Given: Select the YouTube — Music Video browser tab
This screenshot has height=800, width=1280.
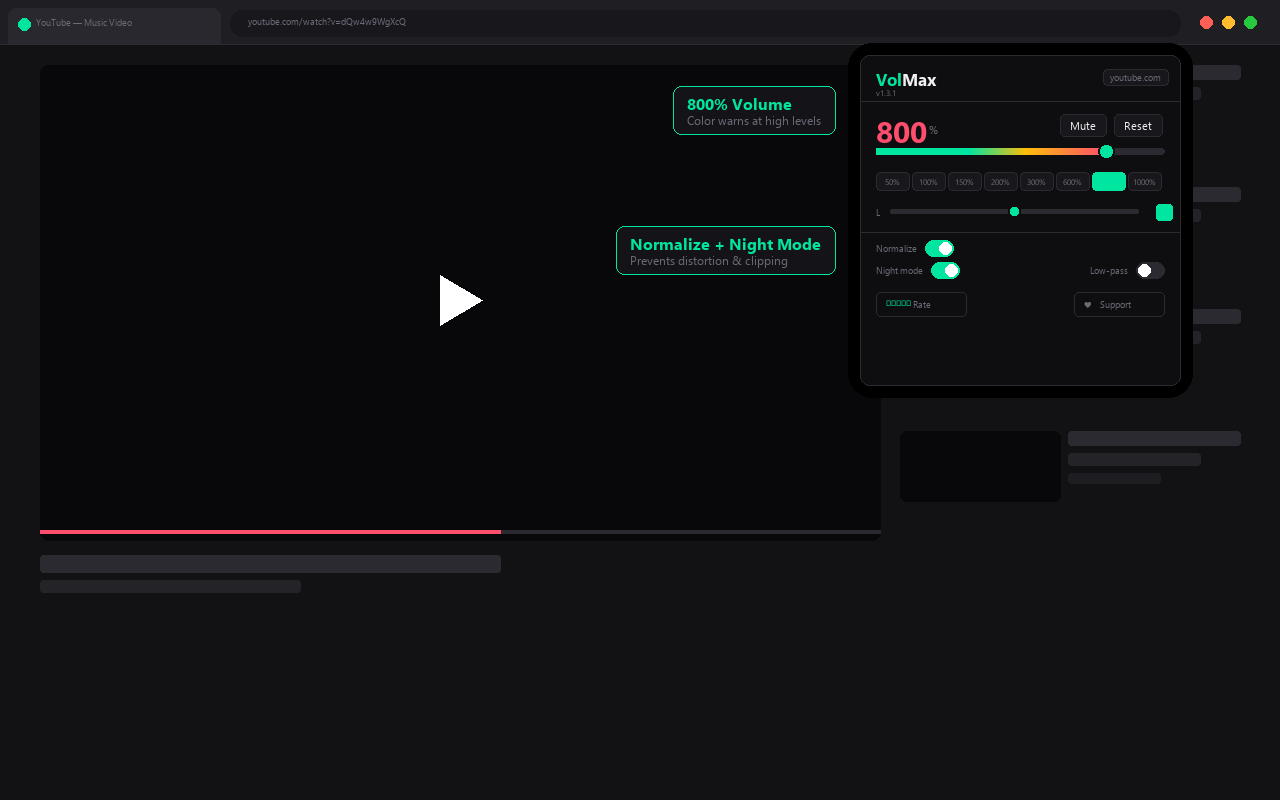Looking at the screenshot, I should click(114, 24).
